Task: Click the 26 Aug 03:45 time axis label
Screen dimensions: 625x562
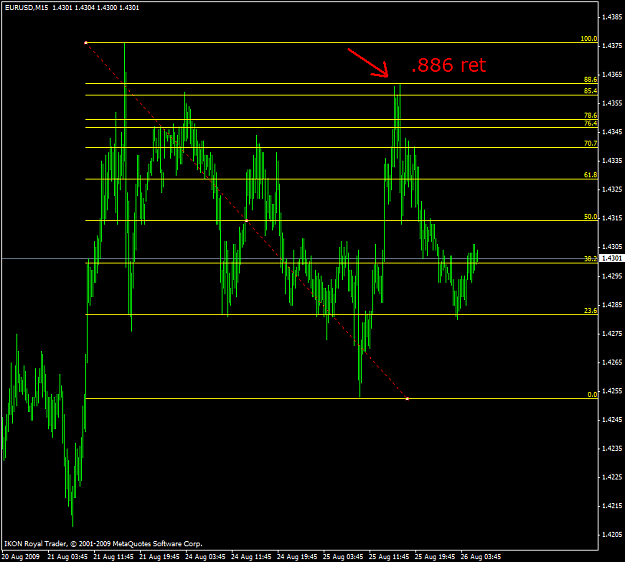Action: [x=481, y=556]
